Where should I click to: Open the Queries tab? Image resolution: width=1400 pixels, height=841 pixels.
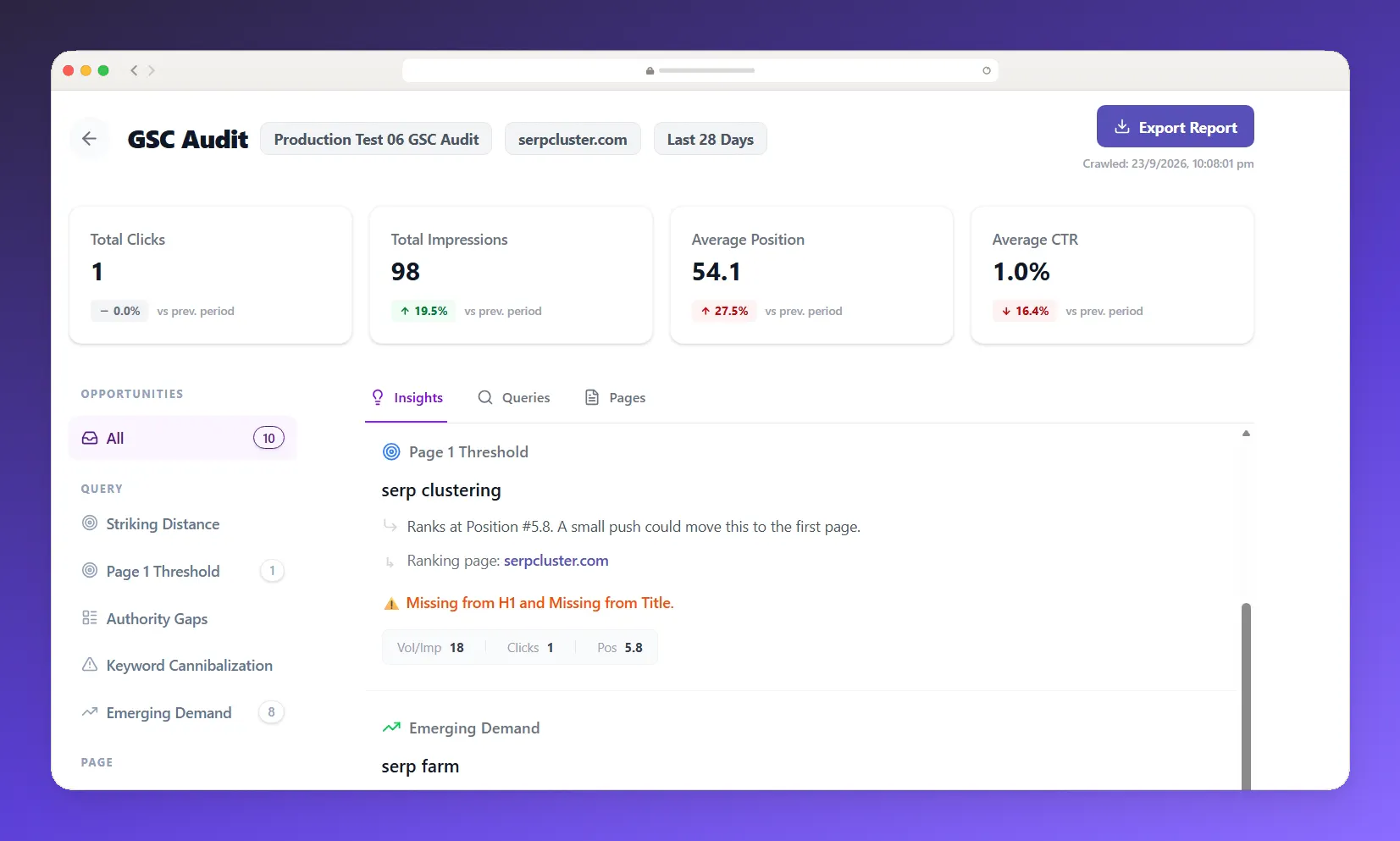tap(514, 398)
